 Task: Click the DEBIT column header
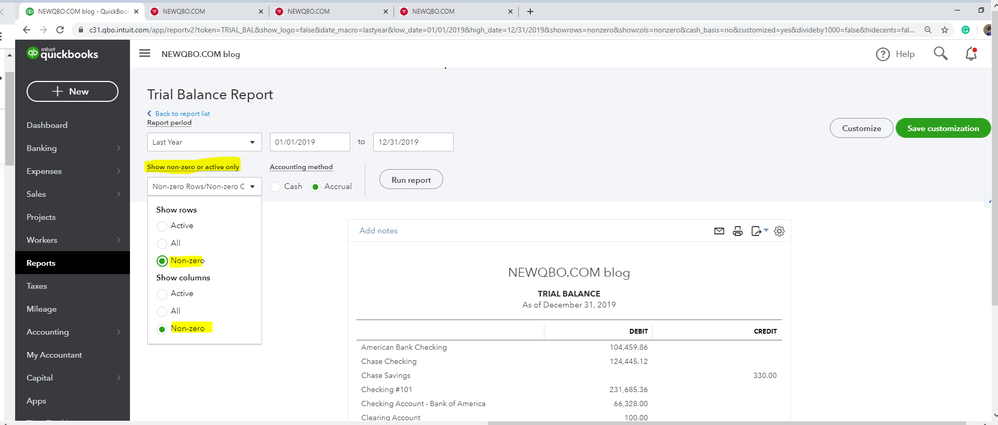[x=638, y=331]
